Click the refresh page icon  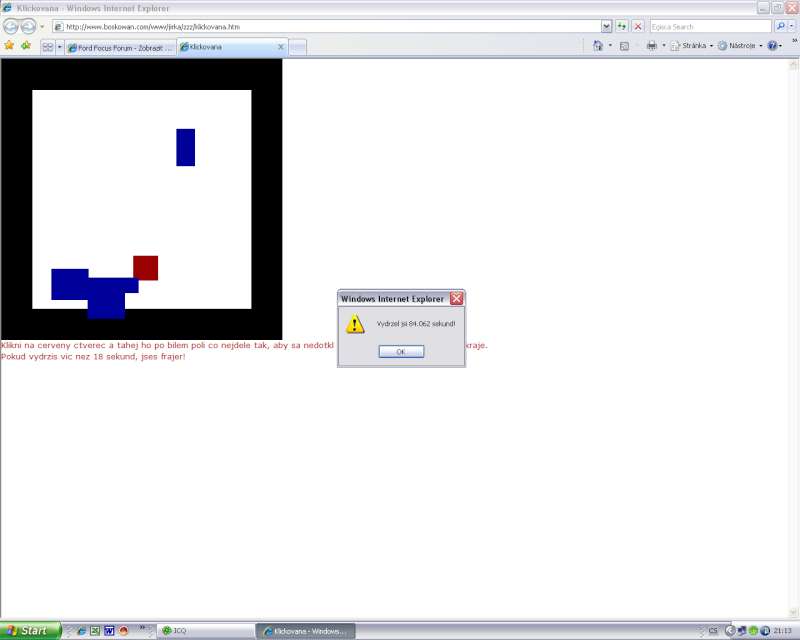point(622,26)
